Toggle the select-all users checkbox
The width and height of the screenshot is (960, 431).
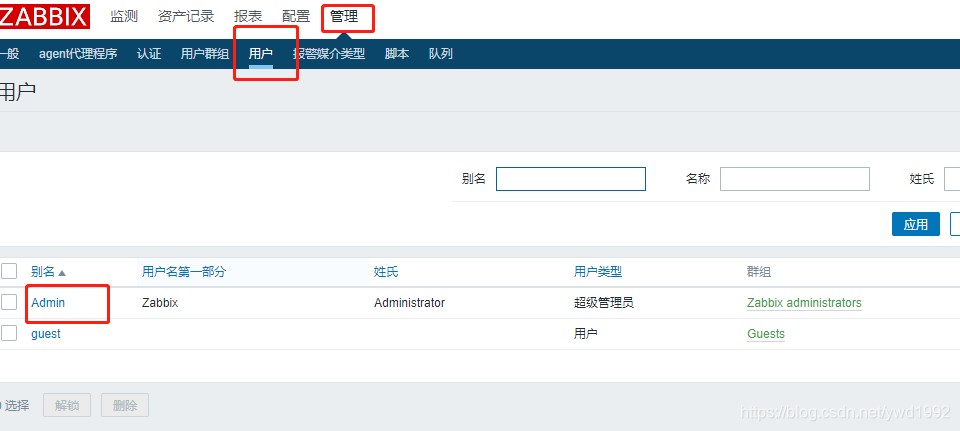point(9,271)
